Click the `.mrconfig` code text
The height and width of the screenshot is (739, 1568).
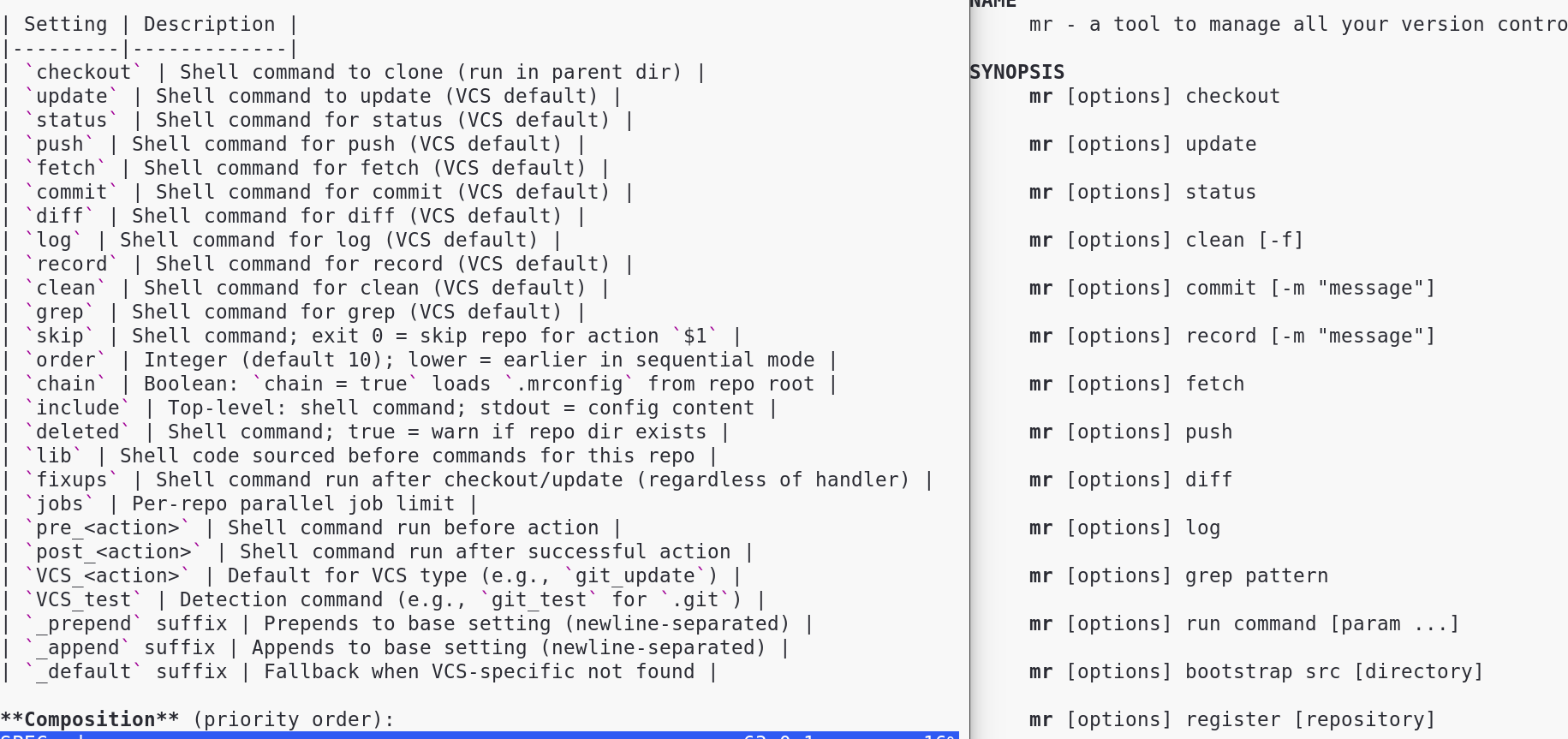[x=569, y=384]
